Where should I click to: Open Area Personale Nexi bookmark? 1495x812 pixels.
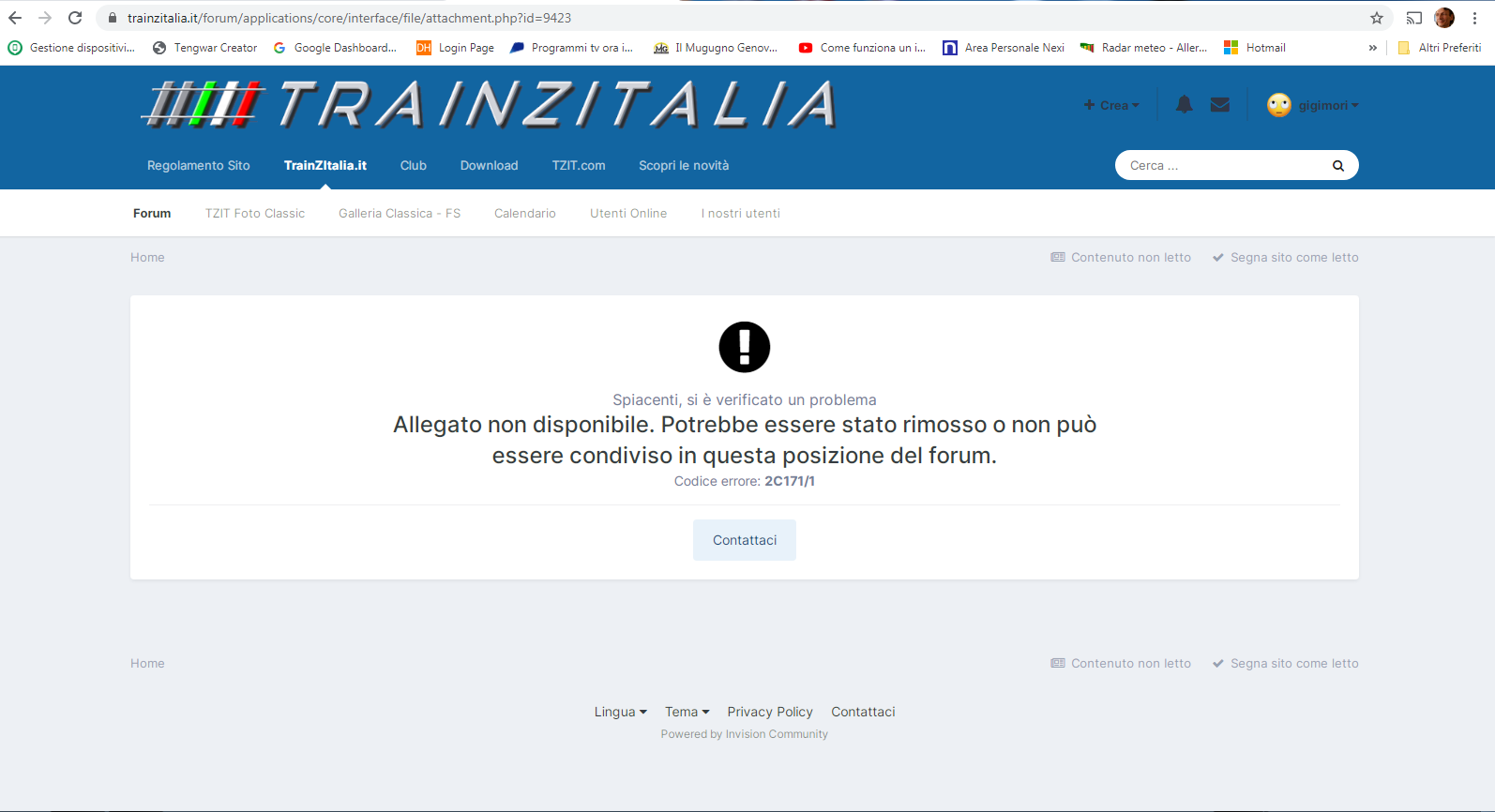(1004, 48)
